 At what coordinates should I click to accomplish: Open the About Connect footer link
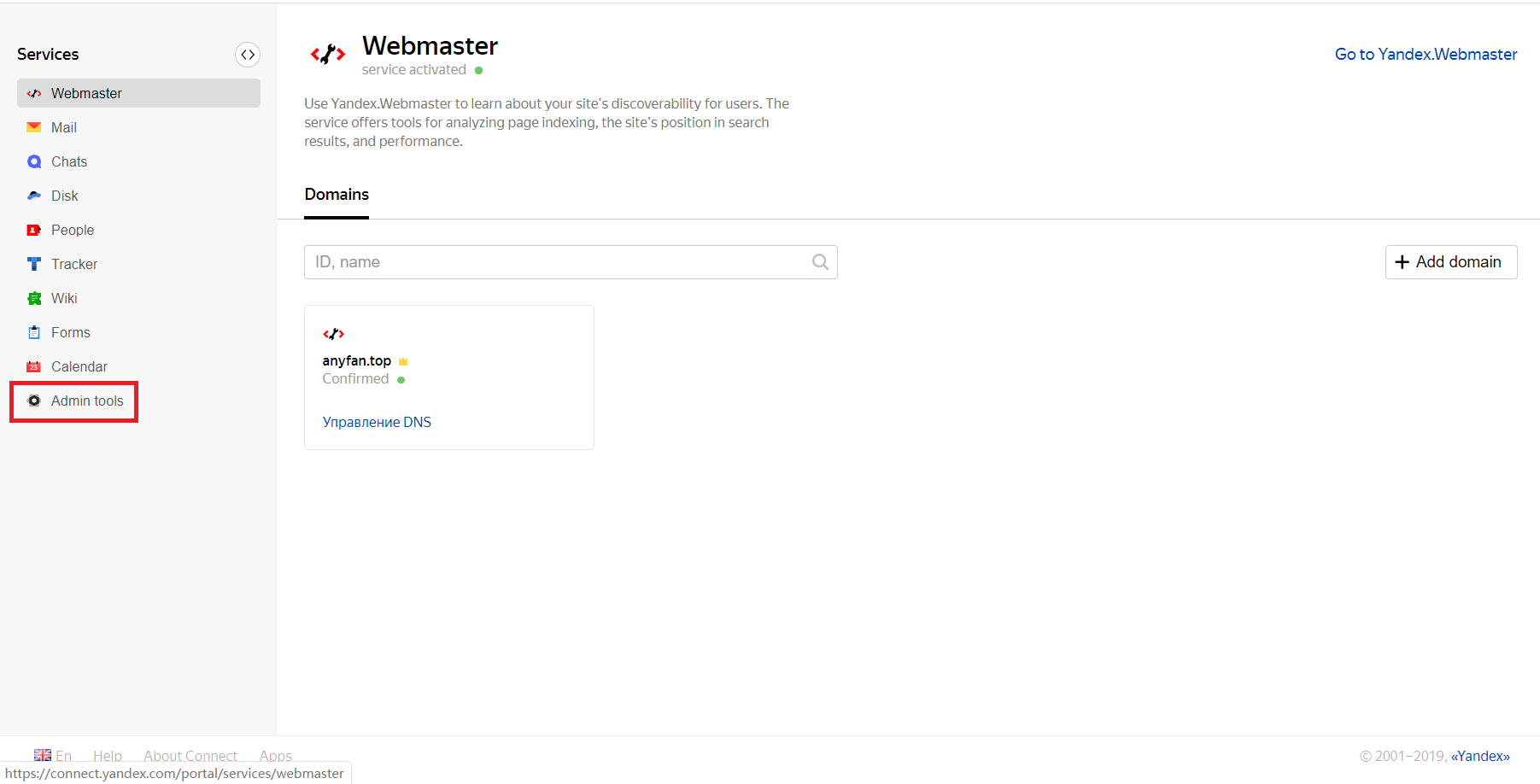tap(190, 756)
